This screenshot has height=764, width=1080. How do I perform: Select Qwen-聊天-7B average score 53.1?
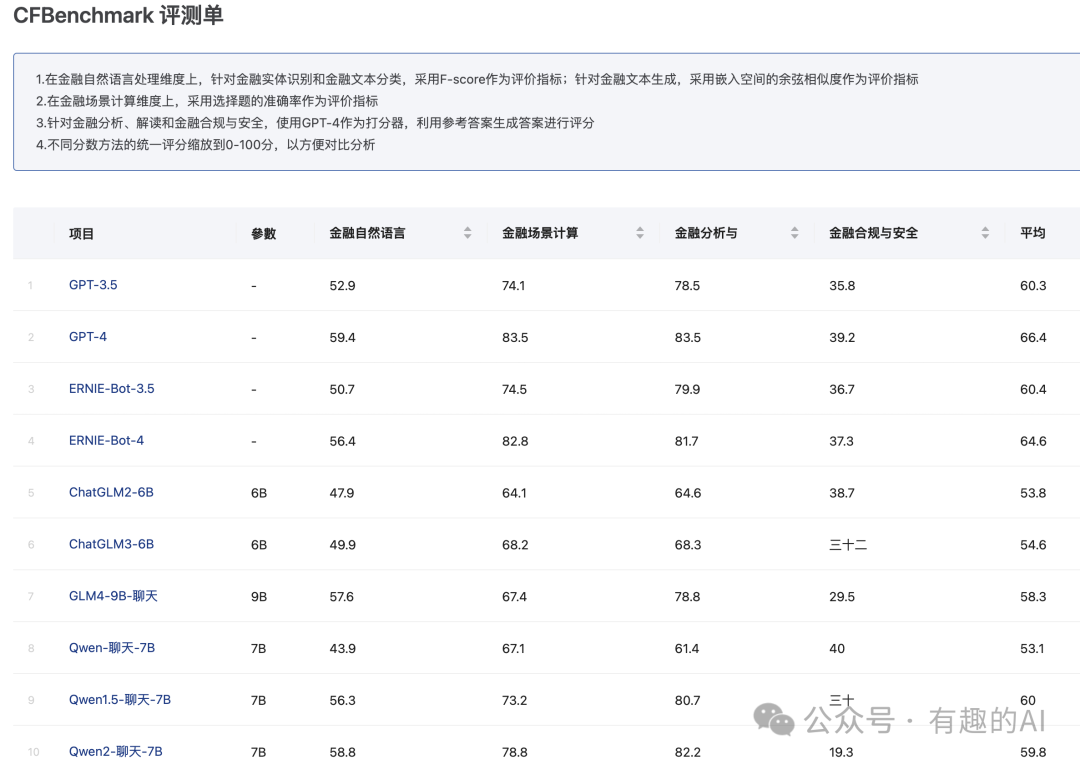click(1032, 648)
